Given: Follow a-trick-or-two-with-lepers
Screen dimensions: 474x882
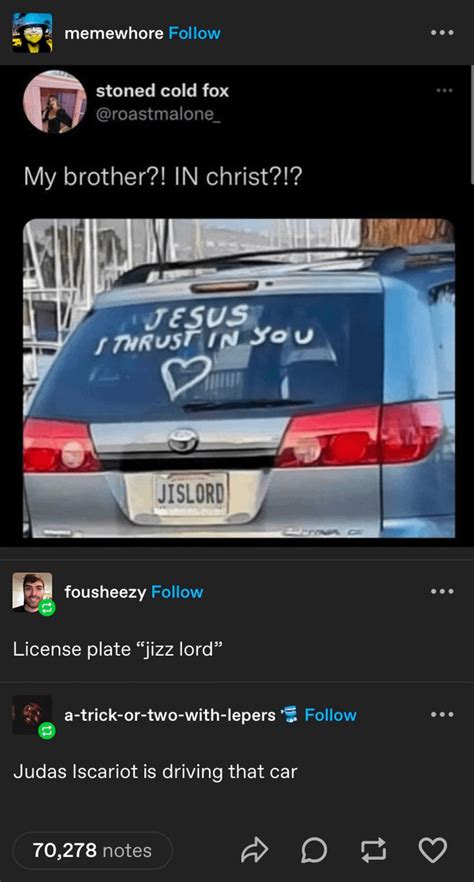Looking at the screenshot, I should [330, 715].
